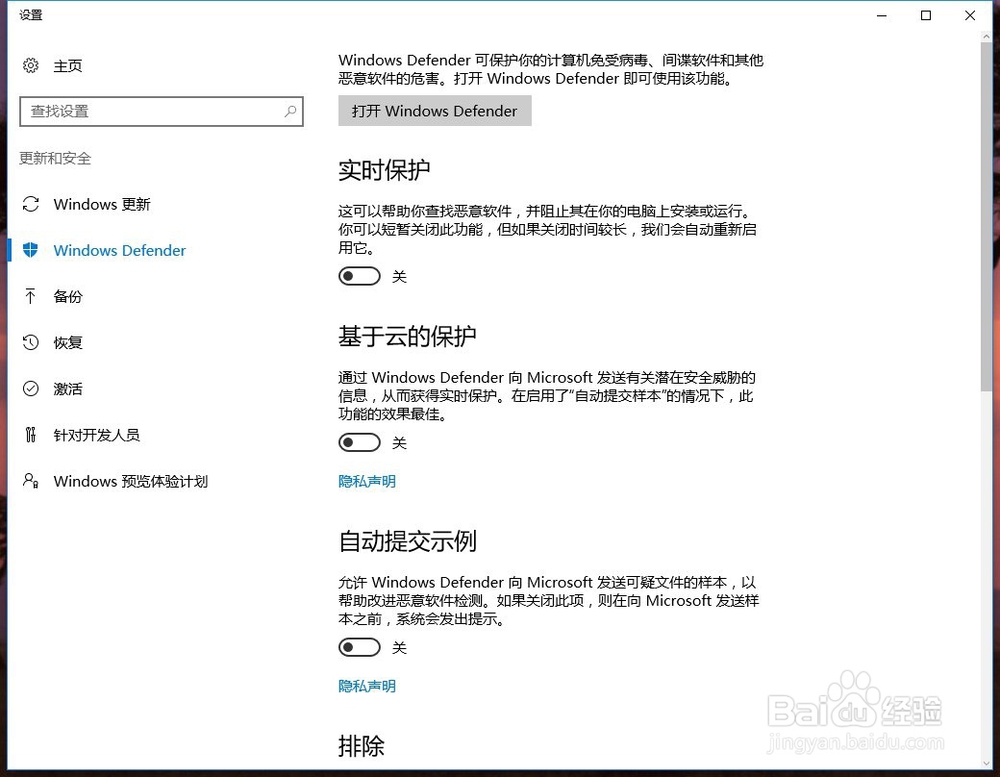
Task: Click the 针对开发人员 tools icon
Action: click(x=31, y=435)
